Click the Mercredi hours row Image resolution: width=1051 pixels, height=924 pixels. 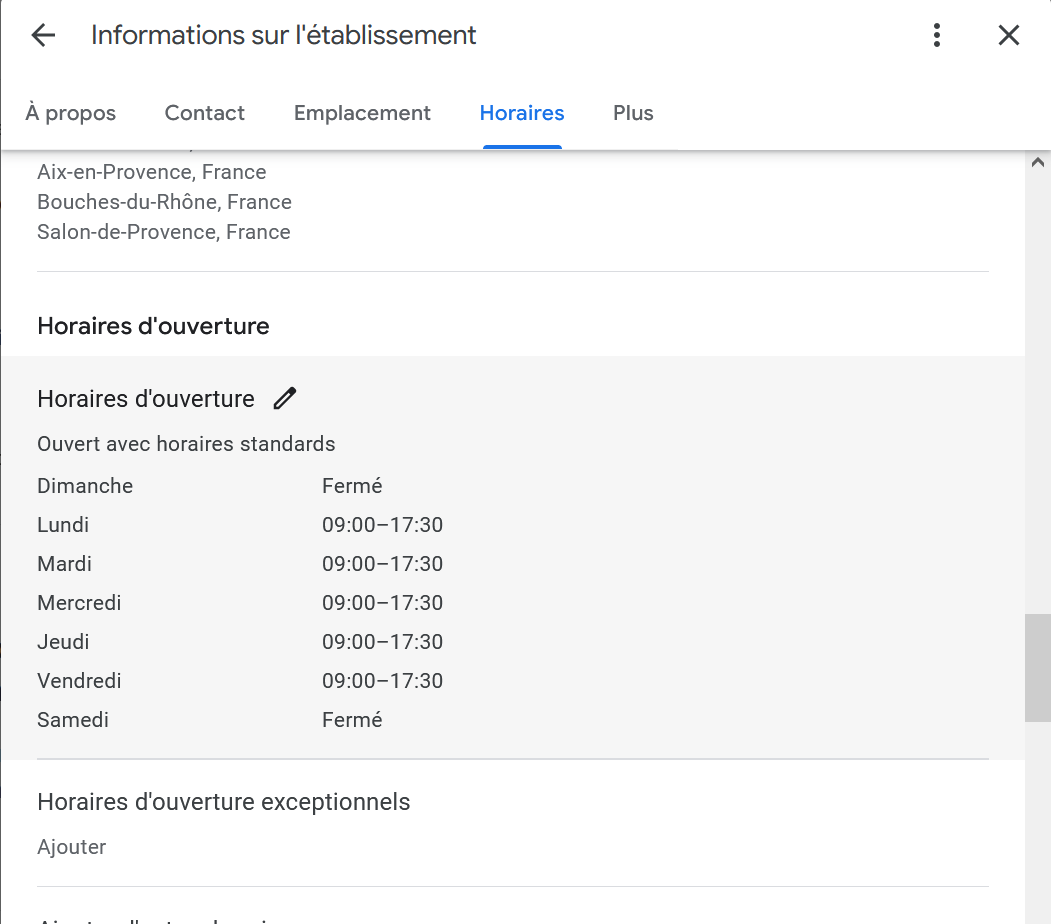(240, 603)
